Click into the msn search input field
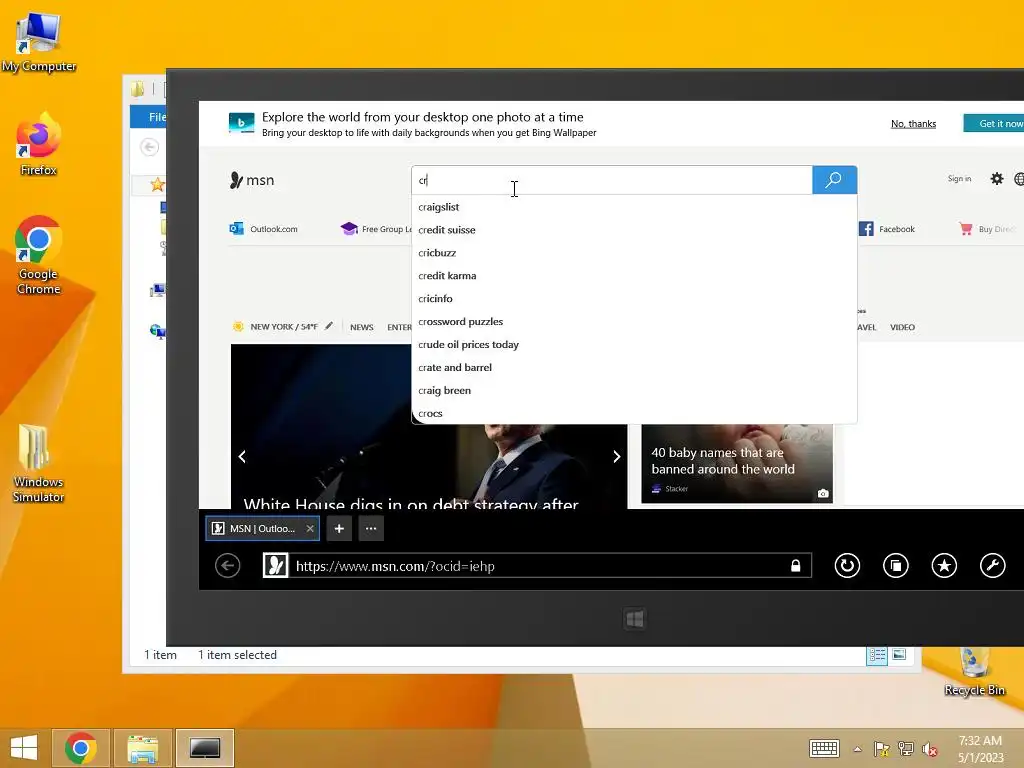Viewport: 1024px width, 768px height. 612,180
